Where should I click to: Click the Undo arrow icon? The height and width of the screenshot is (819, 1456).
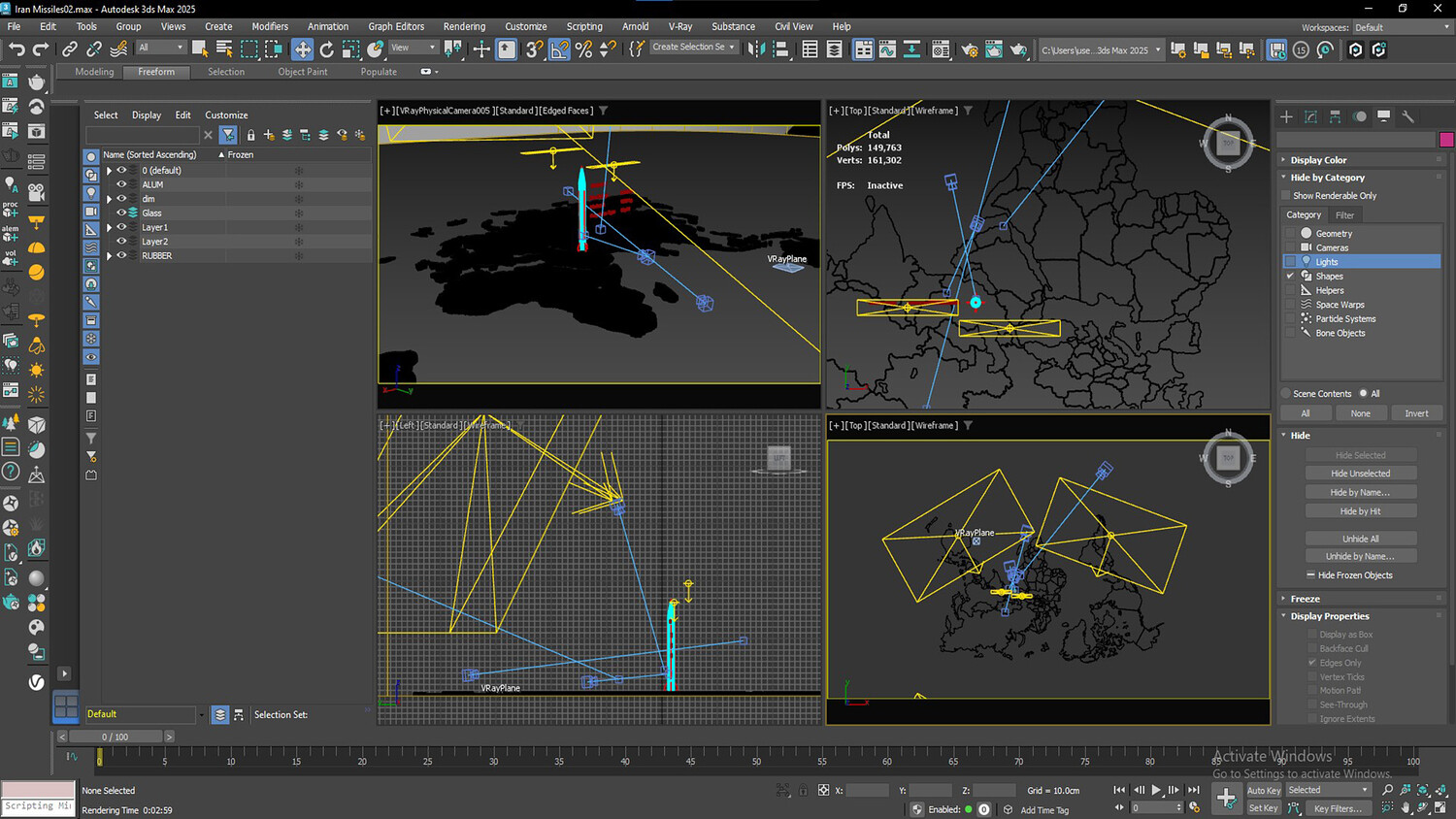(17, 49)
